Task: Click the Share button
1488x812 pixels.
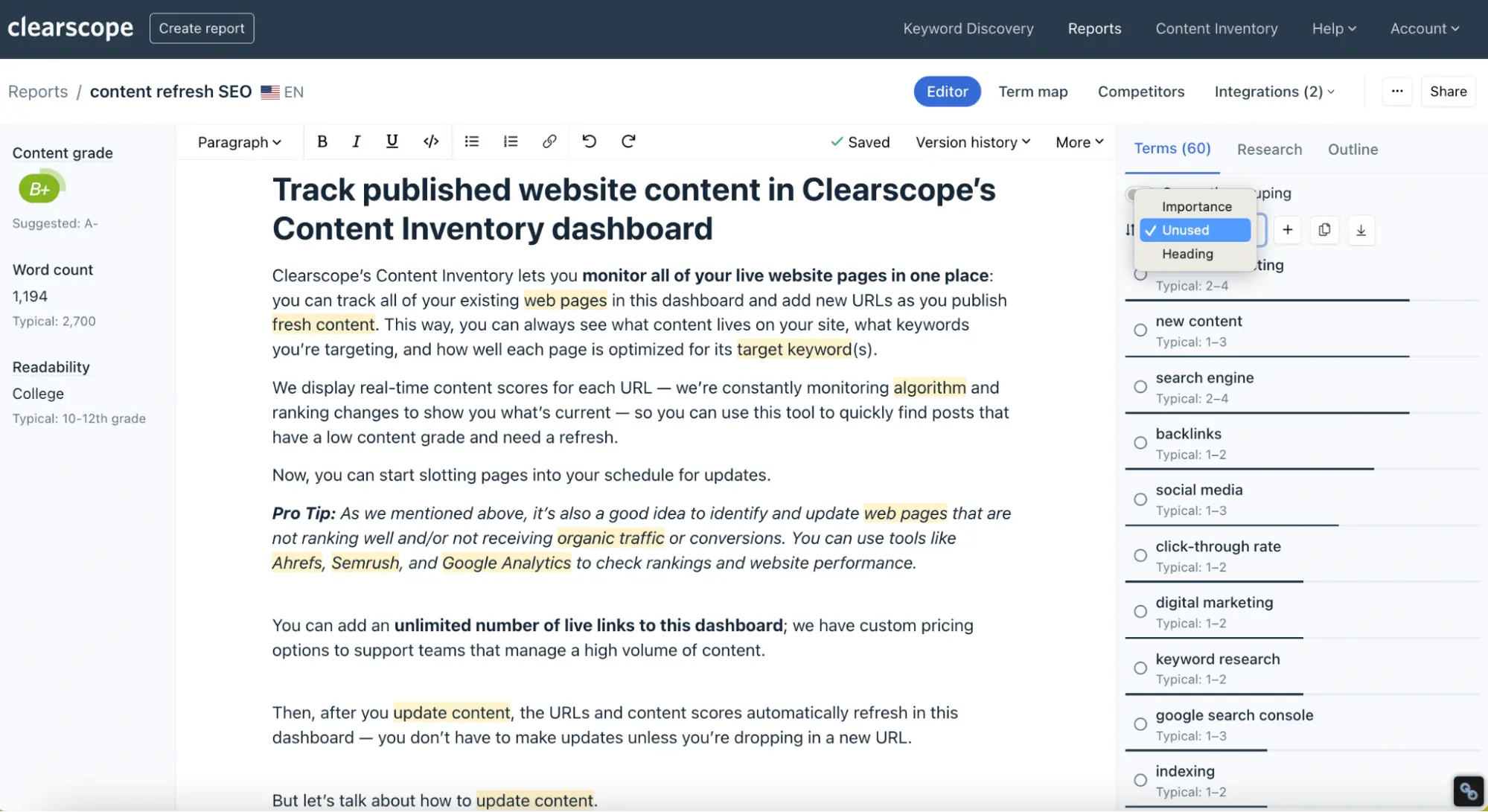Action: tap(1448, 92)
